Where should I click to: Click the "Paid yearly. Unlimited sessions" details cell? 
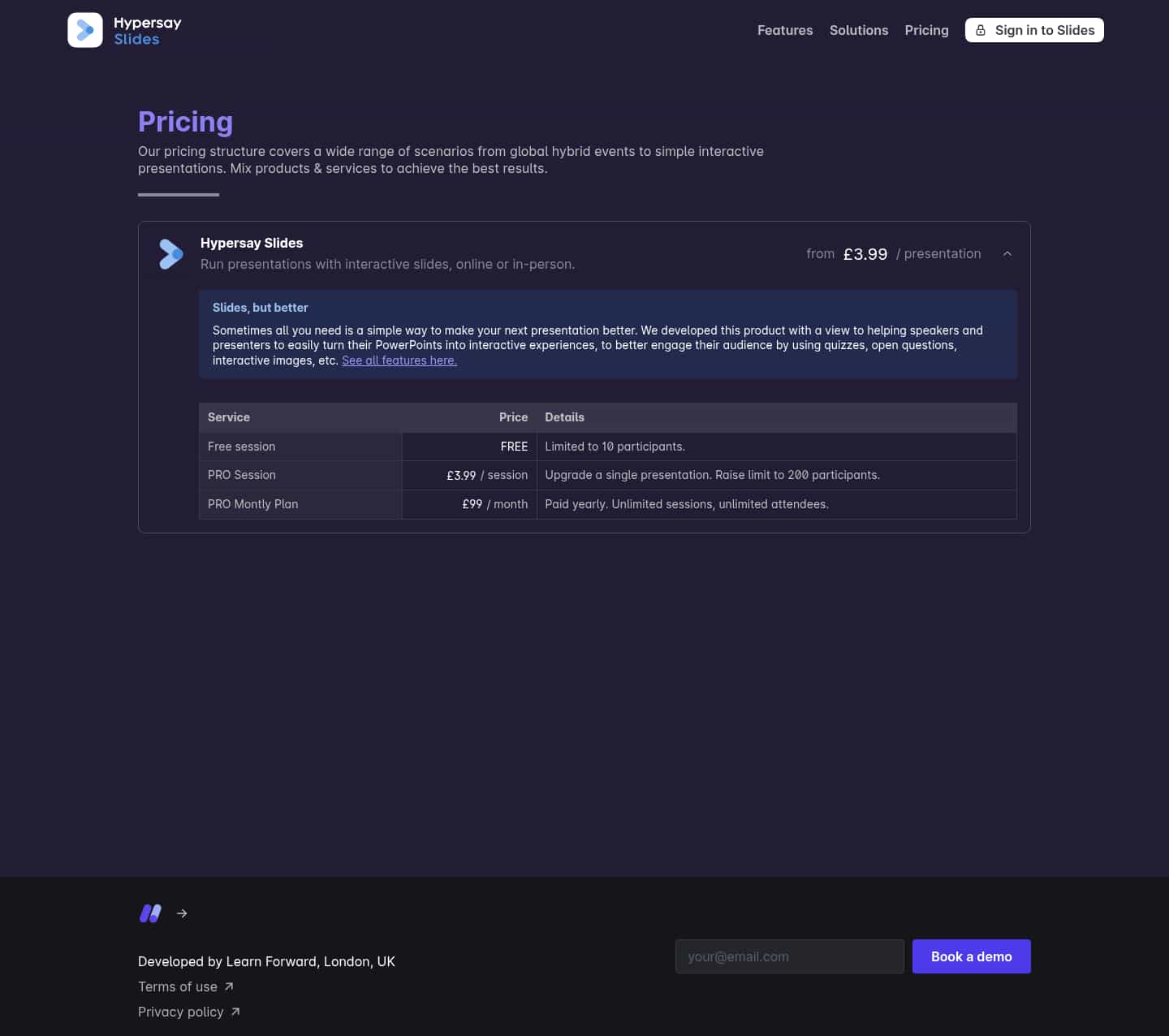pos(777,504)
